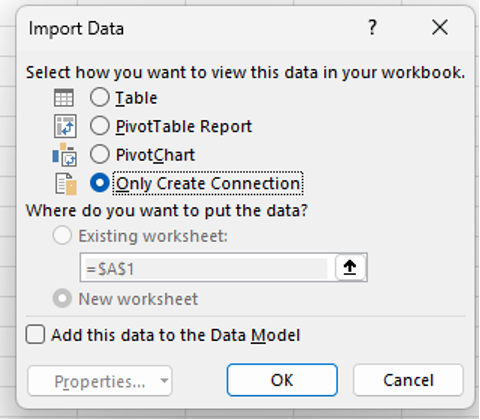The width and height of the screenshot is (480, 420).
Task: Click the Only Create Connection document icon
Action: pos(66,184)
